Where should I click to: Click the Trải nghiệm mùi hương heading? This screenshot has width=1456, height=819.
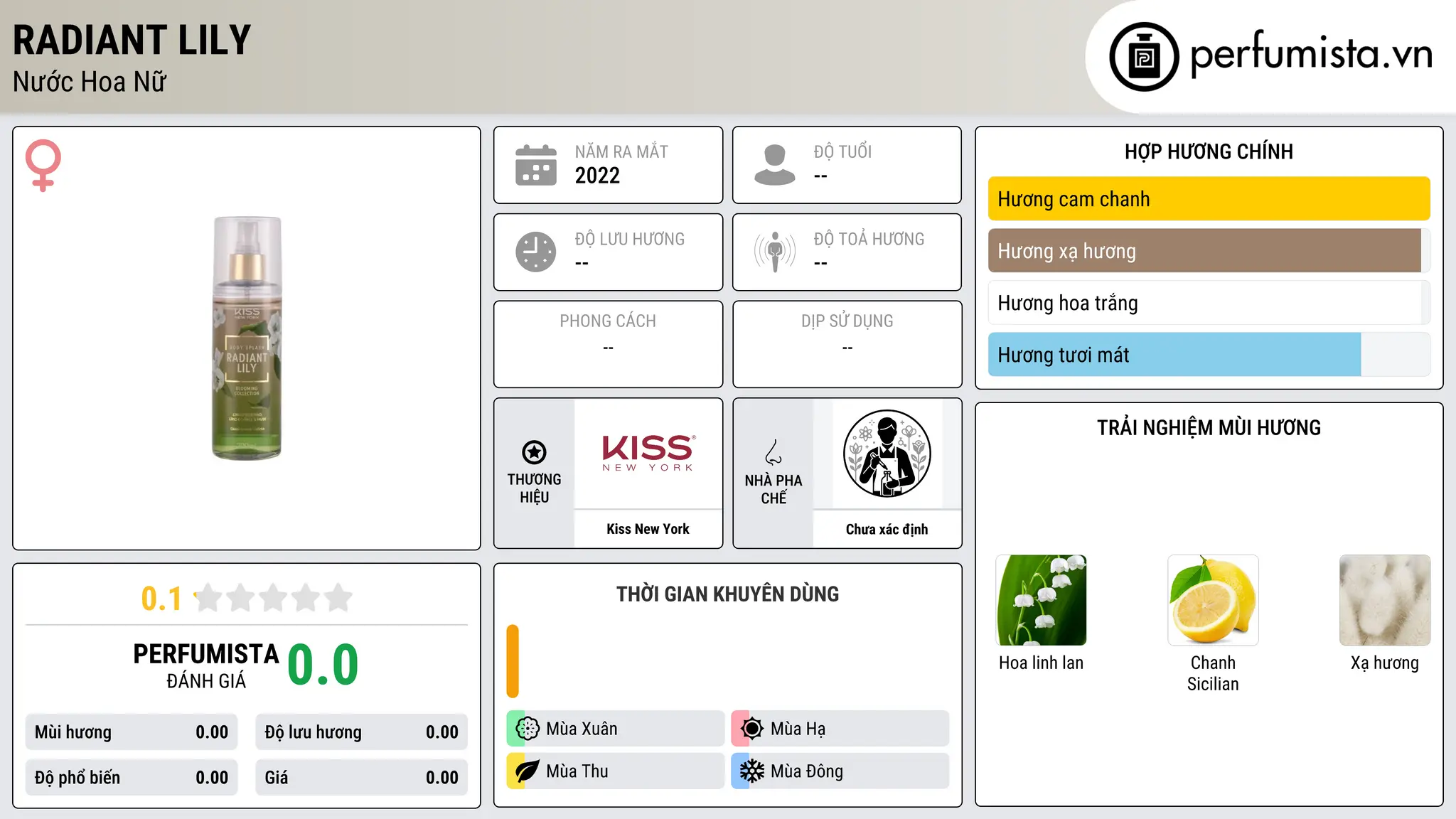click(x=1209, y=427)
